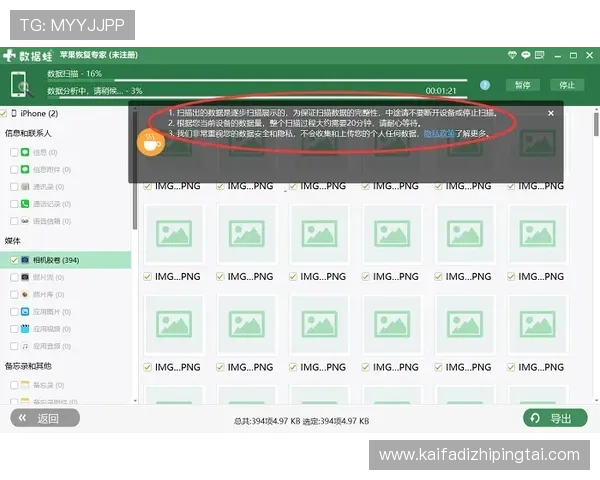Click the 媒体 section heading
The image size is (600, 480).
pyautogui.click(x=12, y=241)
